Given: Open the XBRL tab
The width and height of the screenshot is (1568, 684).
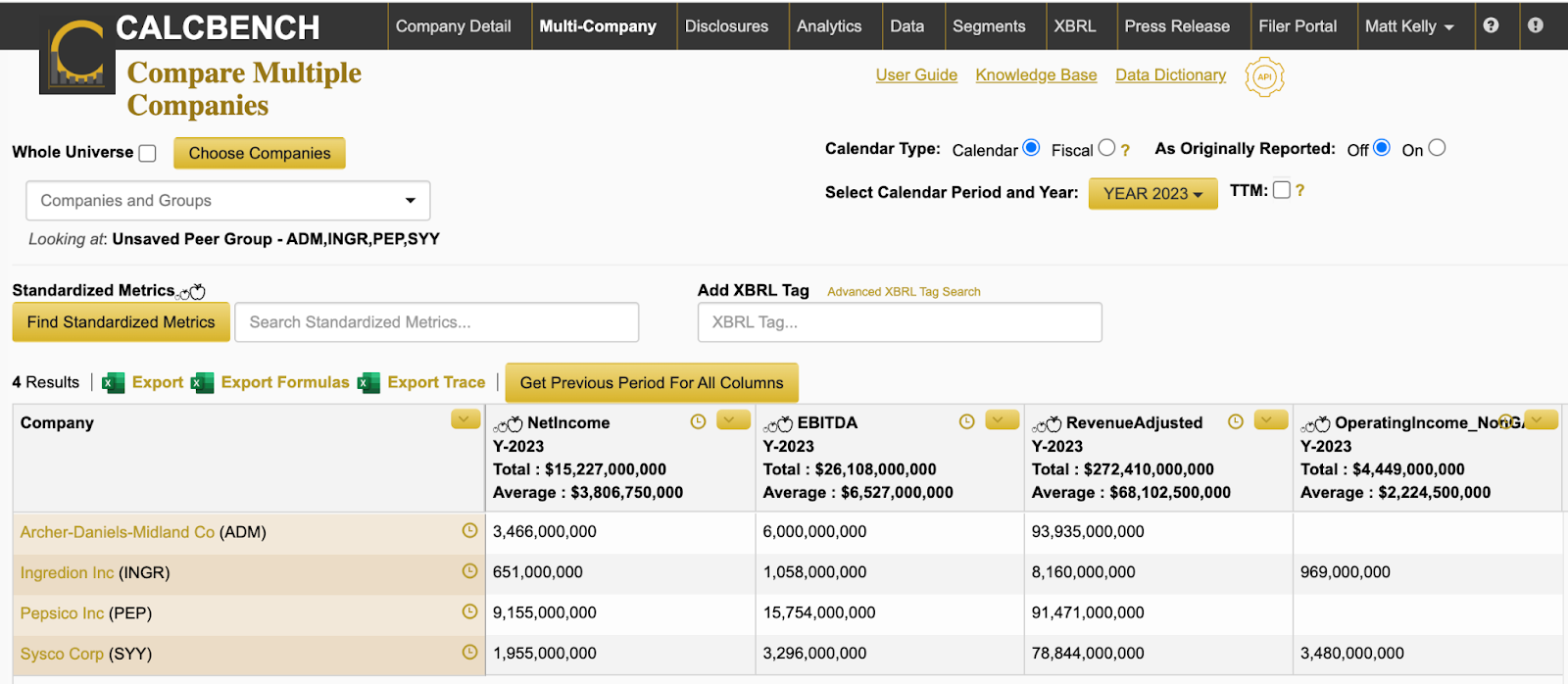Looking at the screenshot, I should (x=1075, y=26).
